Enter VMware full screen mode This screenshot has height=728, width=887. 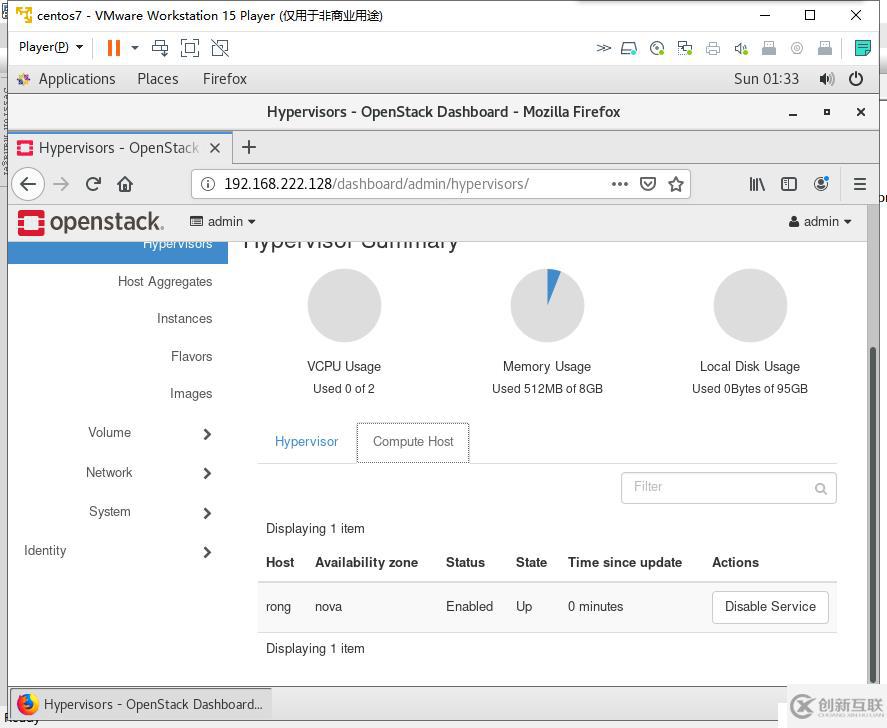click(x=190, y=47)
